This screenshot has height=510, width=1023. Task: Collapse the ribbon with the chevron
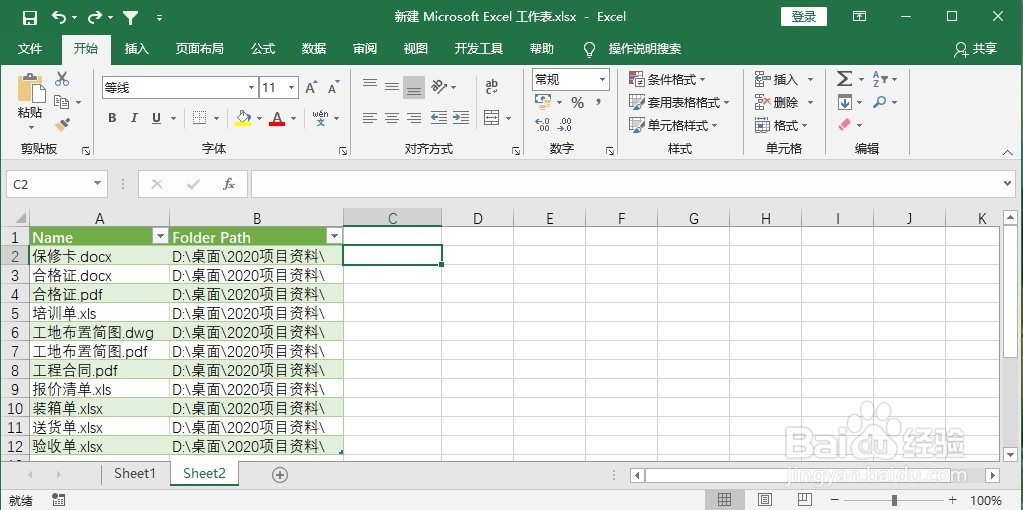(x=1007, y=151)
